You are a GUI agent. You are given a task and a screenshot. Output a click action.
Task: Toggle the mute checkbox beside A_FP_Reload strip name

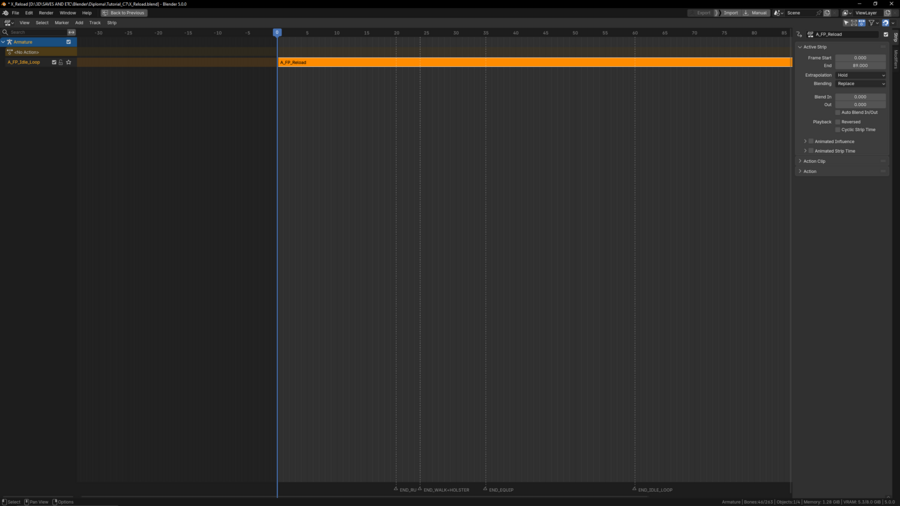tap(886, 34)
